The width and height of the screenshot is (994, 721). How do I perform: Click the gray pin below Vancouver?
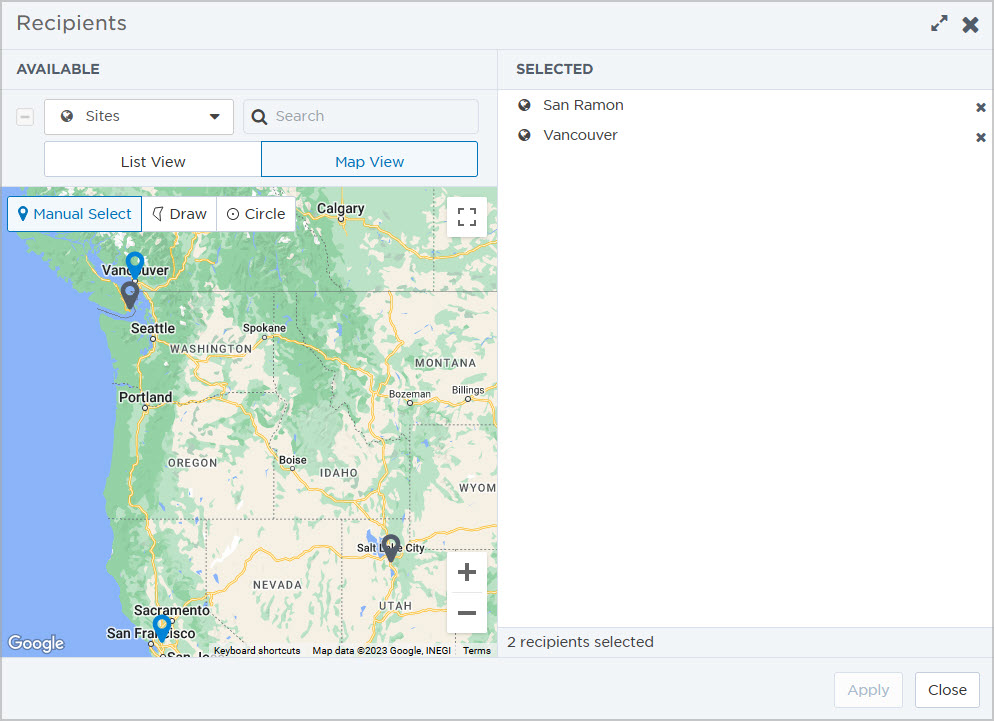point(129,295)
